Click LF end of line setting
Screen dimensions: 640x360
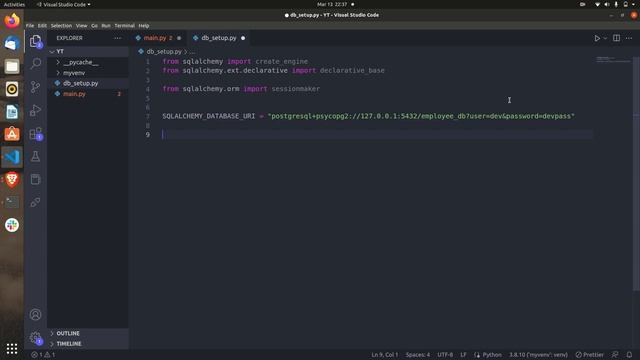click(463, 355)
